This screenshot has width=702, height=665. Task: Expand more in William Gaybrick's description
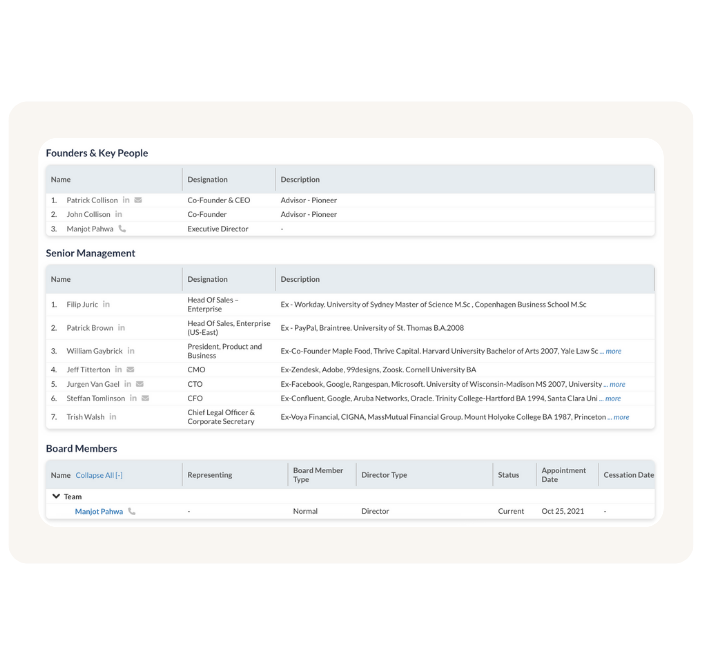[x=613, y=351]
